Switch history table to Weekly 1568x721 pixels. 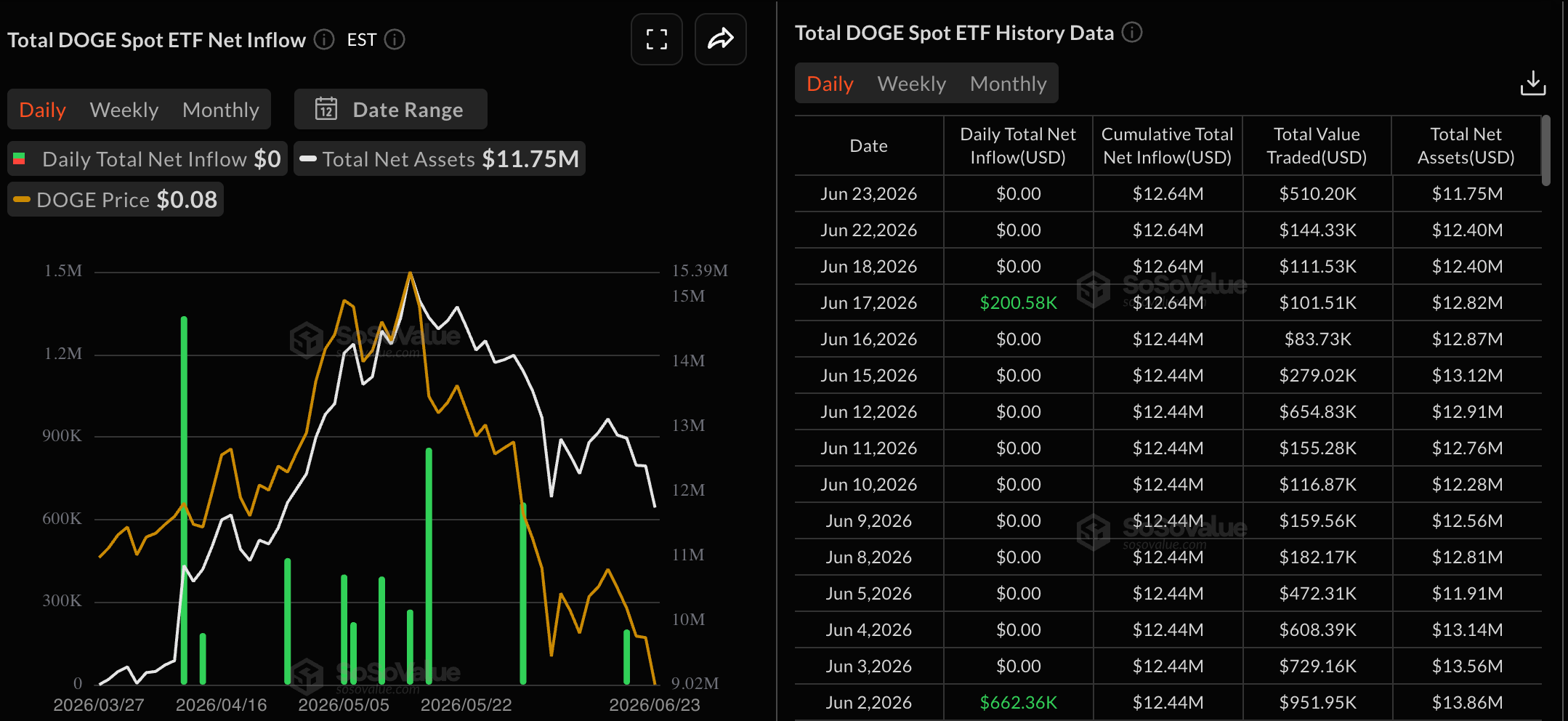click(912, 84)
